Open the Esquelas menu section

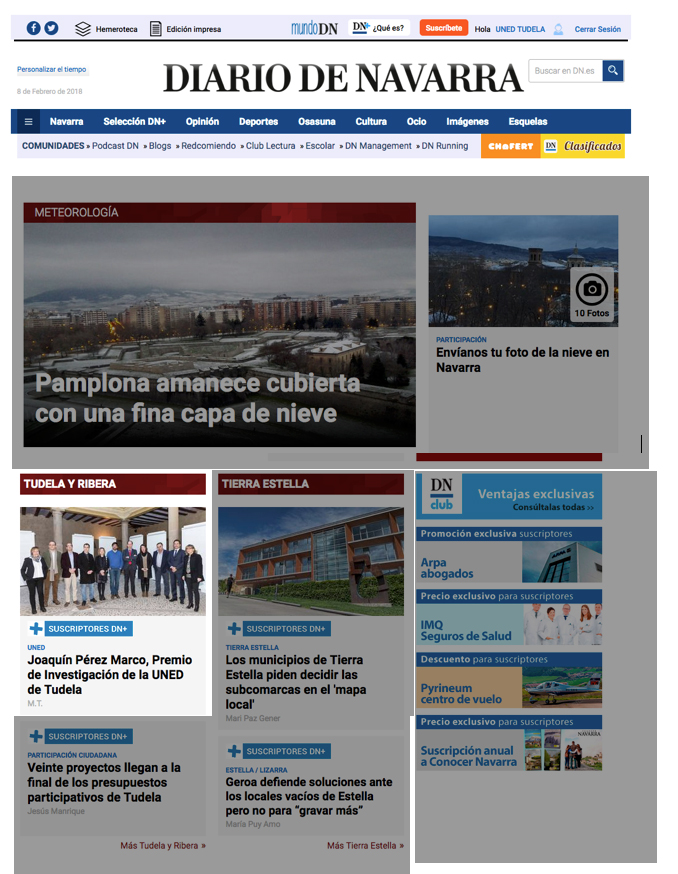click(x=527, y=122)
